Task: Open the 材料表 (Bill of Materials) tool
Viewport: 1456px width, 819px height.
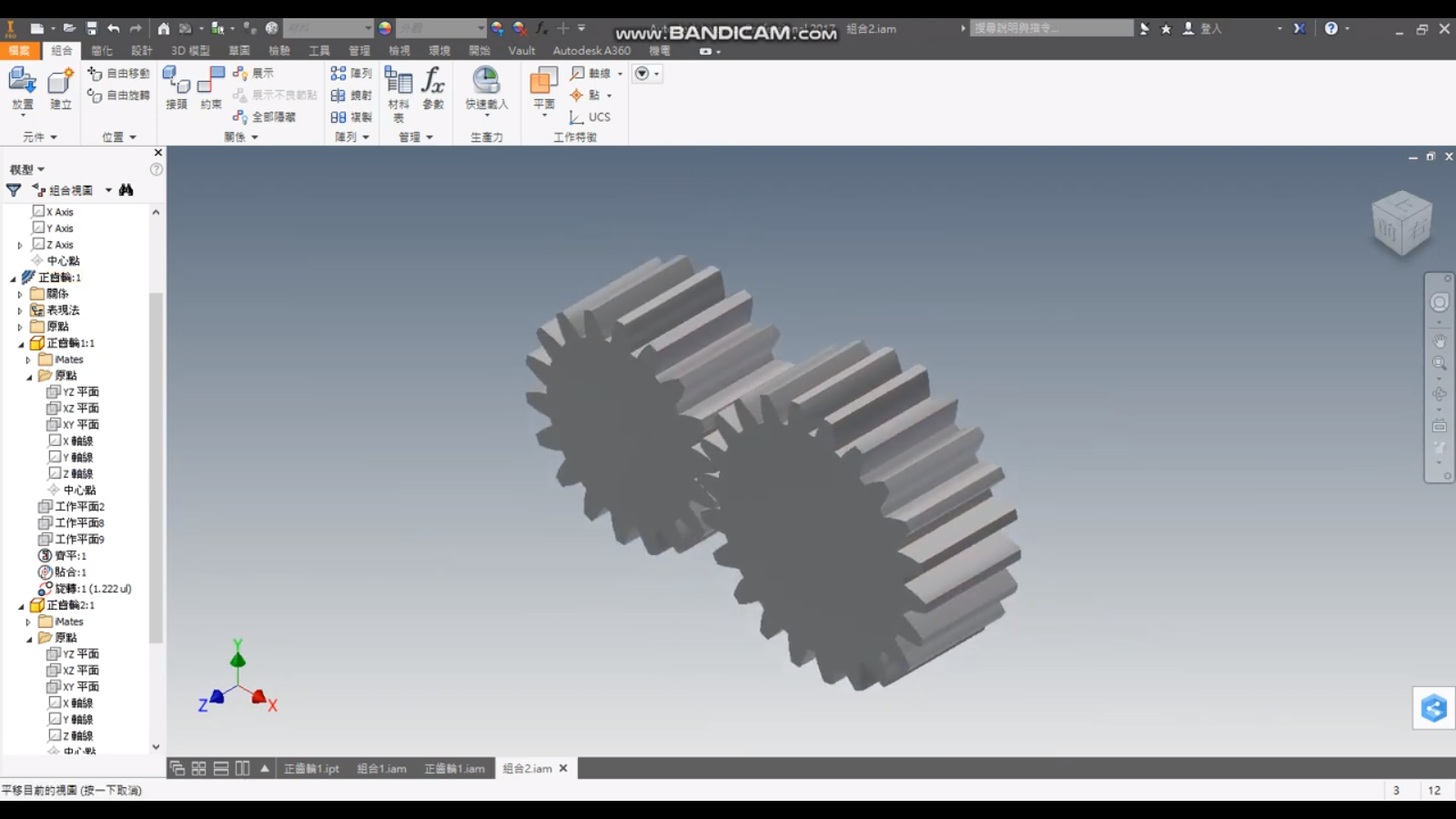Action: click(x=399, y=93)
